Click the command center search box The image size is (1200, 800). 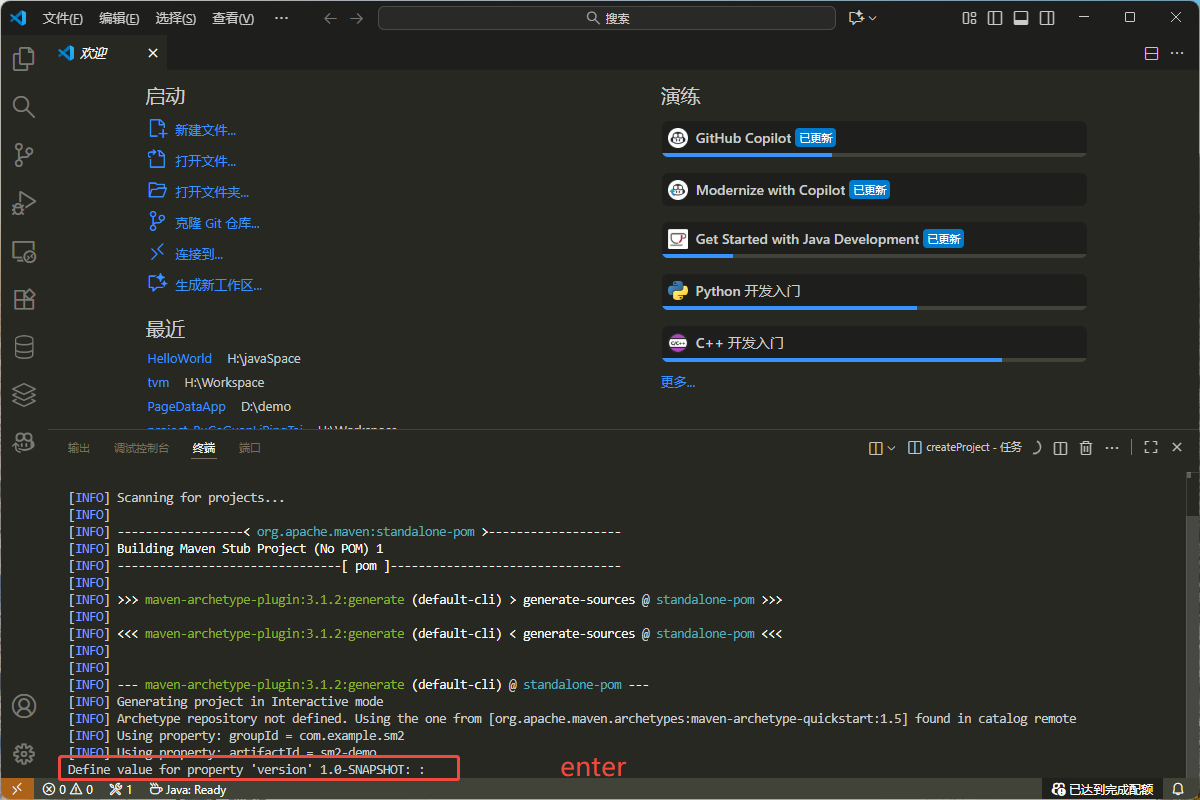coord(607,18)
